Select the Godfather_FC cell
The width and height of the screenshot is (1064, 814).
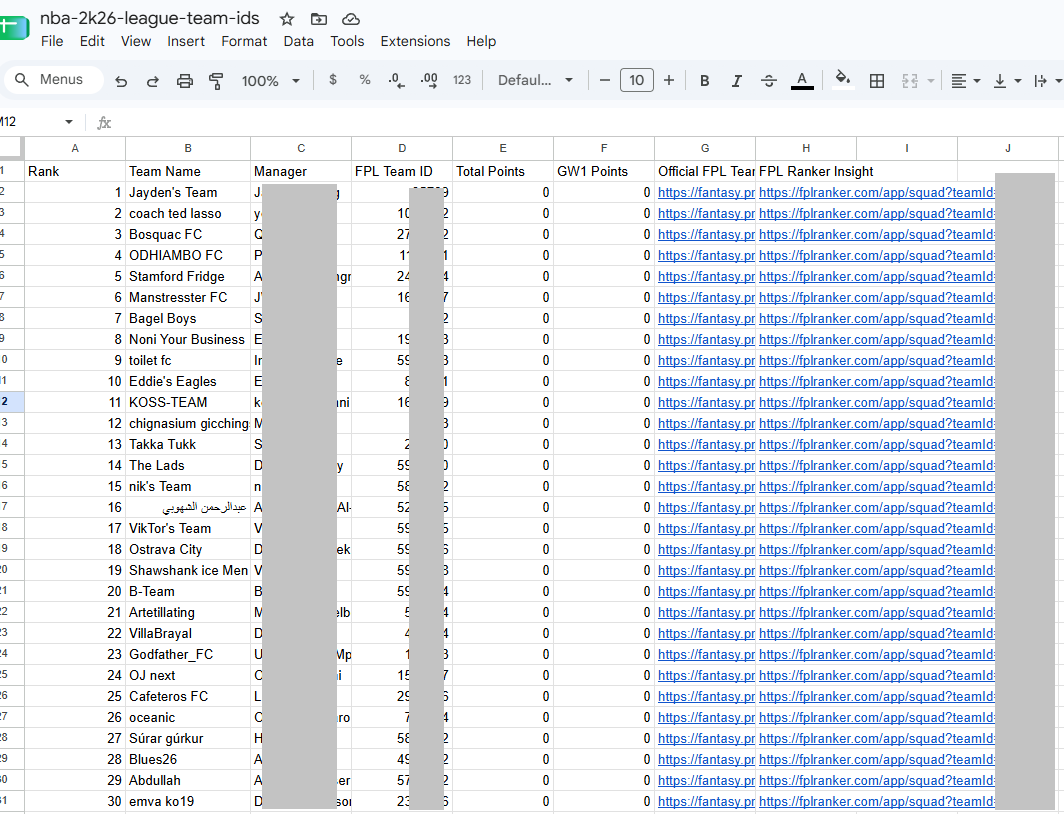pos(188,655)
